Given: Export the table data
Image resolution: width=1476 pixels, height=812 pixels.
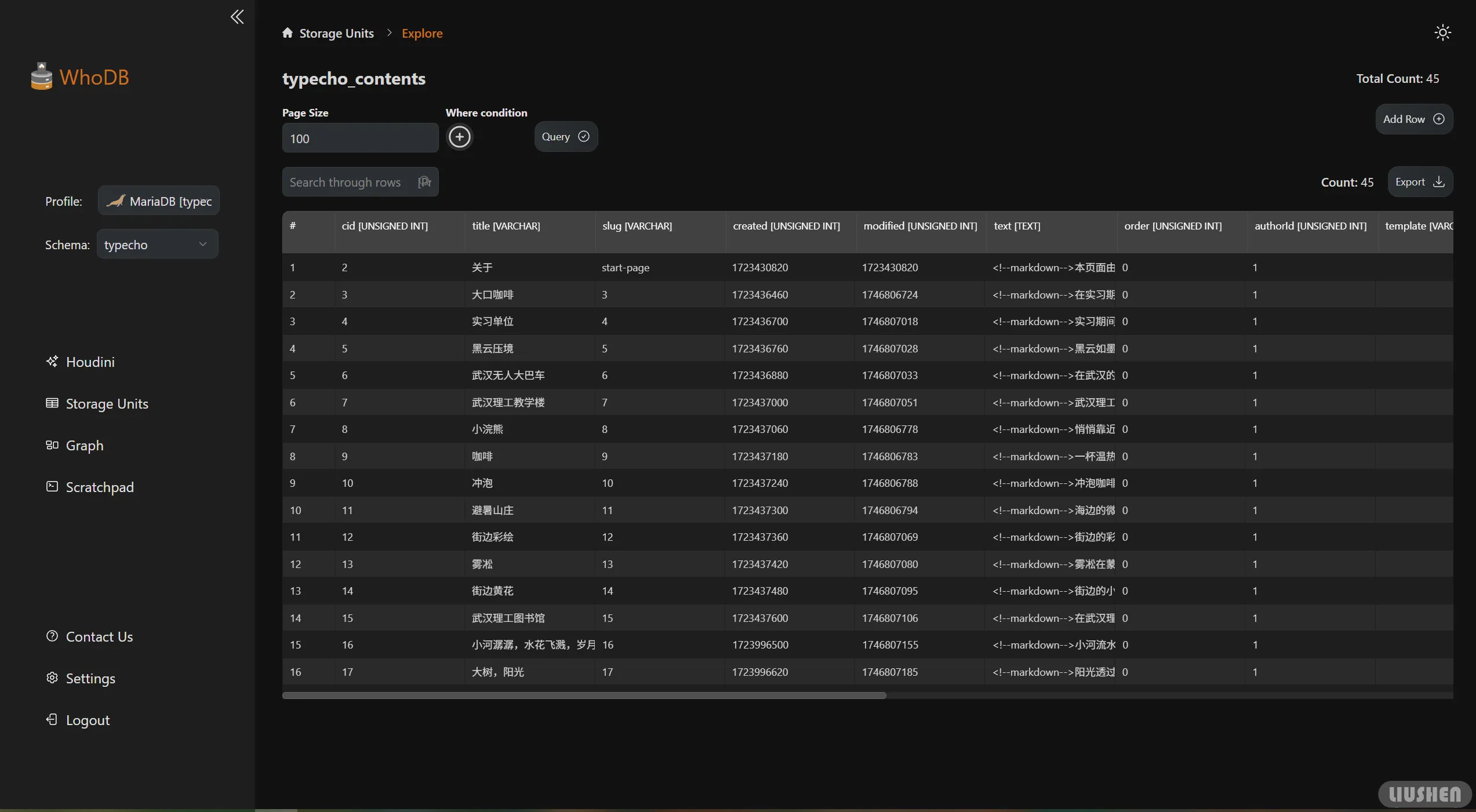Looking at the screenshot, I should pos(1419,183).
